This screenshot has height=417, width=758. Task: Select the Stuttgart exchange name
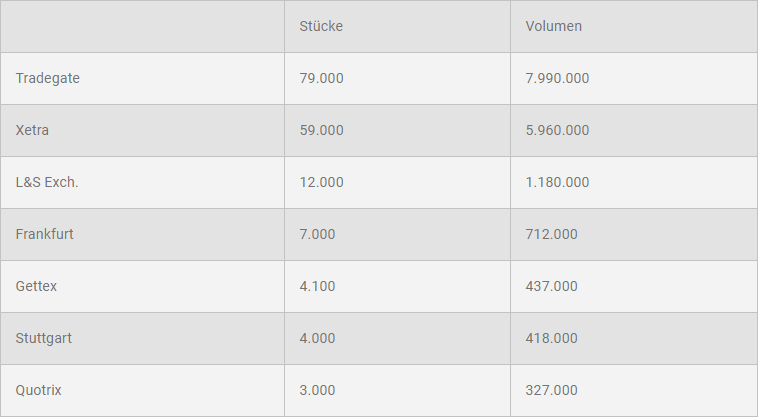tap(44, 338)
